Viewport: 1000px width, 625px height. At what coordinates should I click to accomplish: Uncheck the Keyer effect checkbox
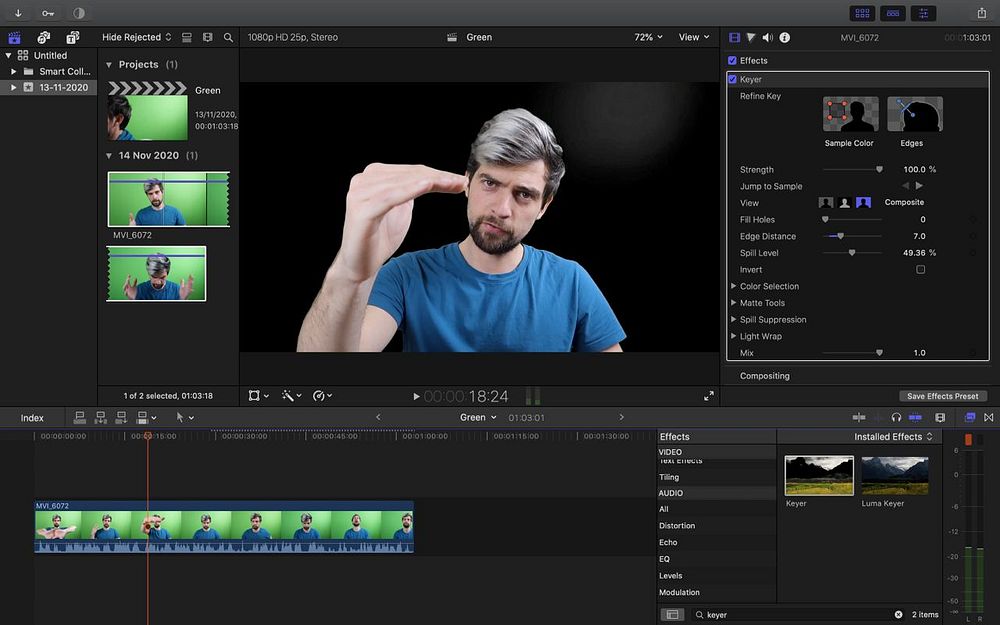coord(733,79)
